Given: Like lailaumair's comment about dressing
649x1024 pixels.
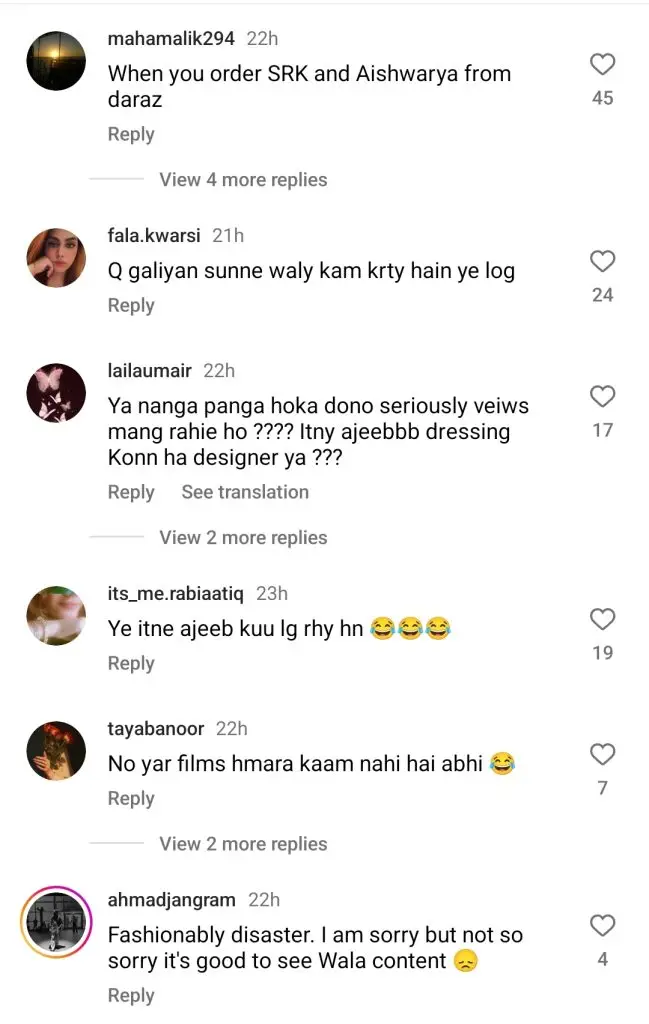Looking at the screenshot, I should pos(602,397).
